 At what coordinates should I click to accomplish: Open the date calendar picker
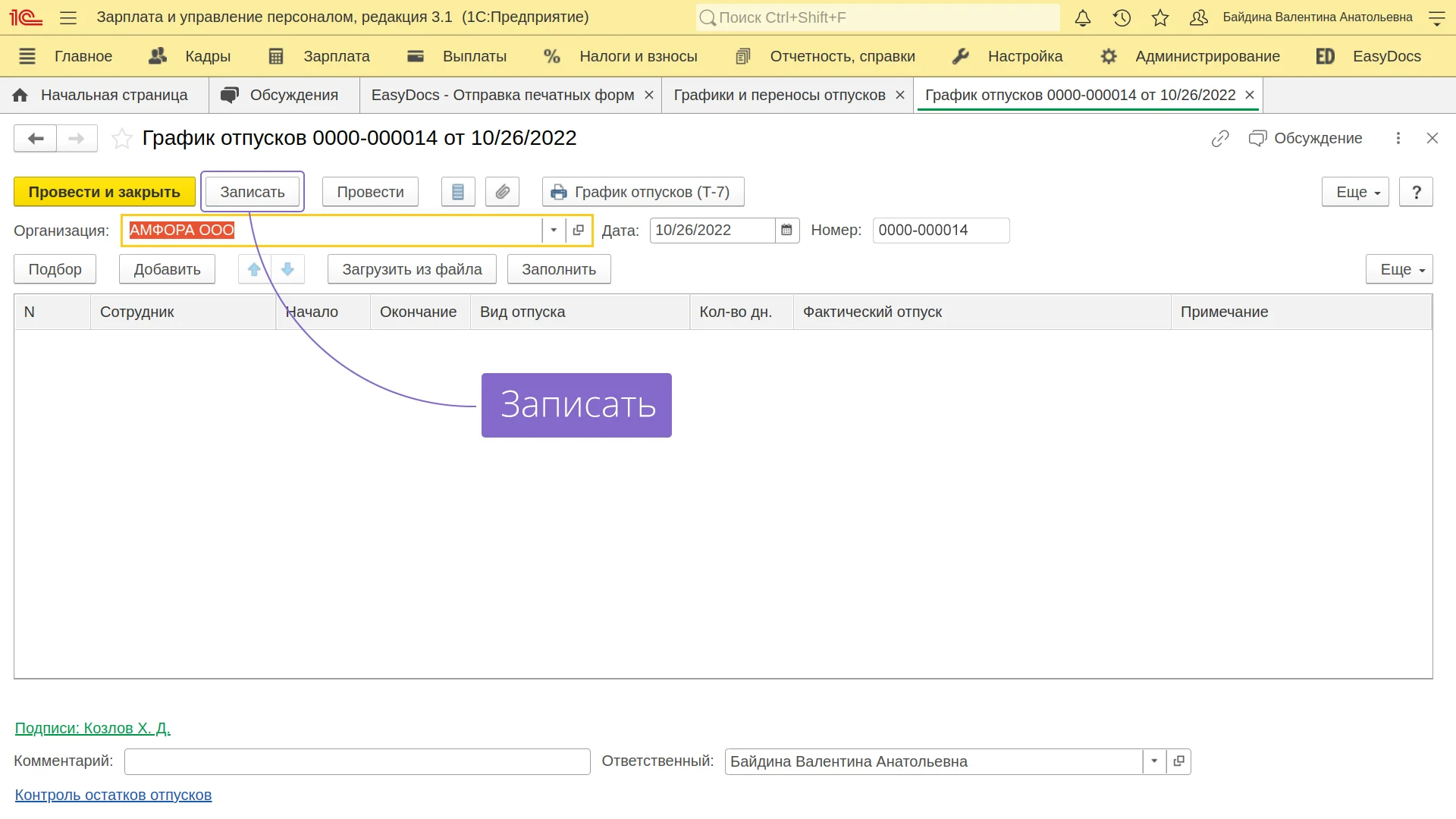786,231
